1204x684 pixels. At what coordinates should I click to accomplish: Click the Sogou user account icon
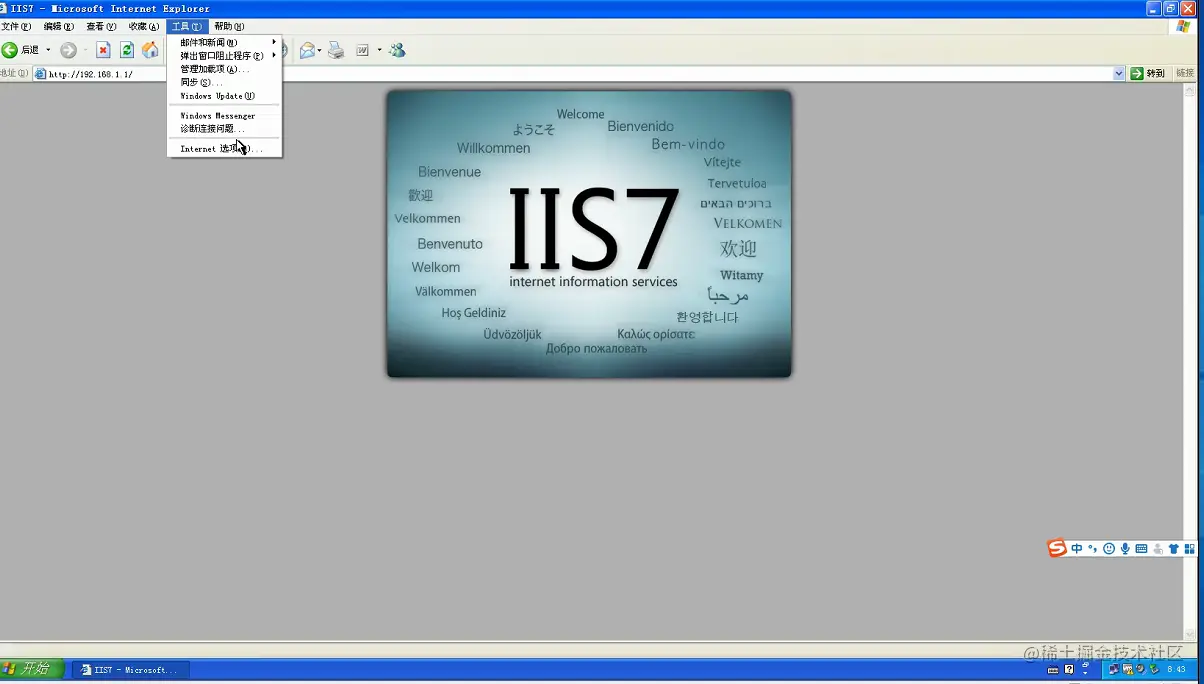(x=1157, y=549)
